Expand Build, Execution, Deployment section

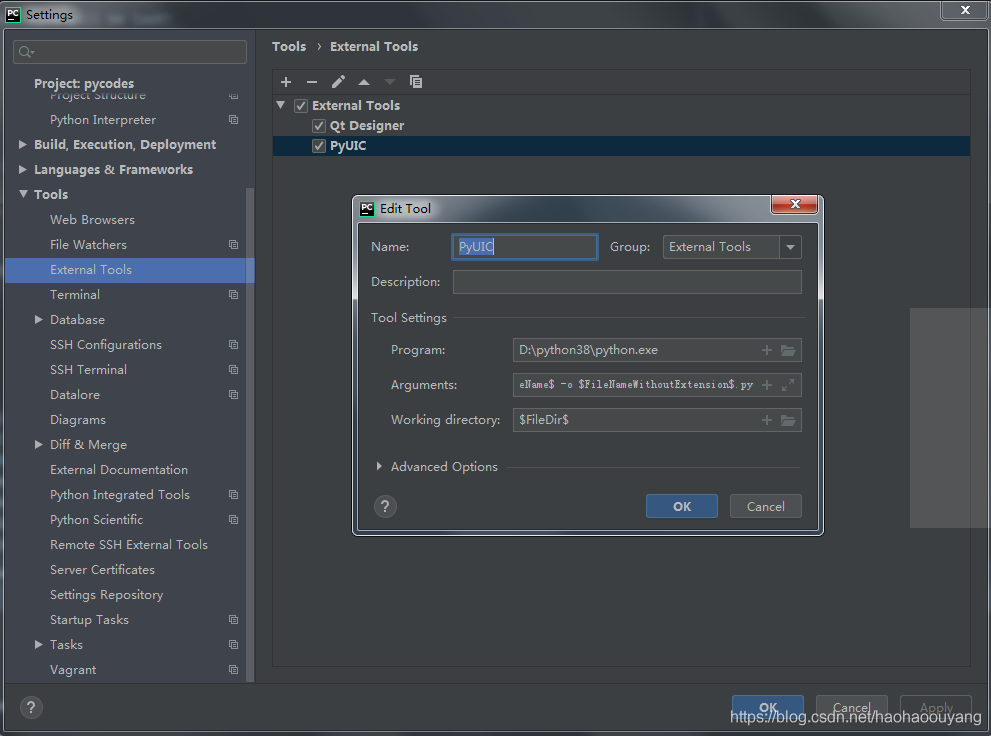point(23,145)
